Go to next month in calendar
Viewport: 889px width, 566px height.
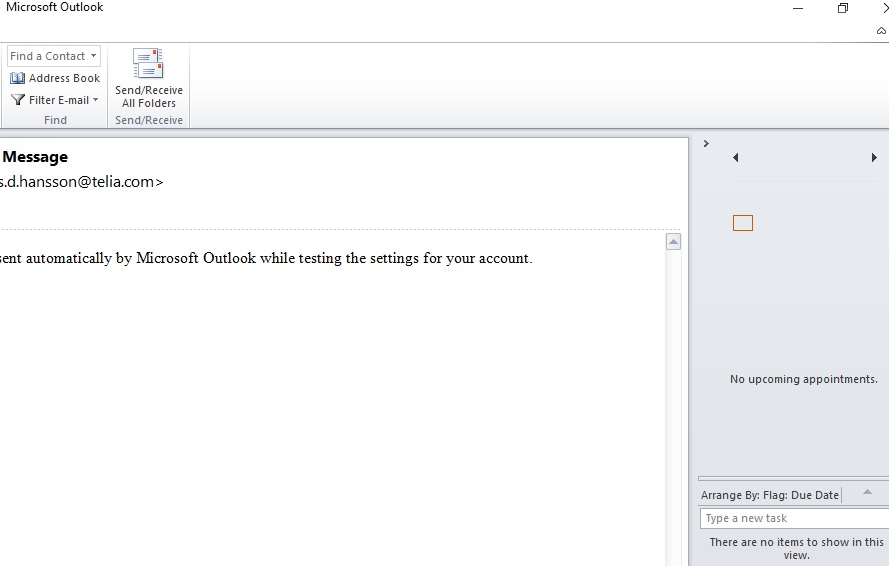coord(874,158)
